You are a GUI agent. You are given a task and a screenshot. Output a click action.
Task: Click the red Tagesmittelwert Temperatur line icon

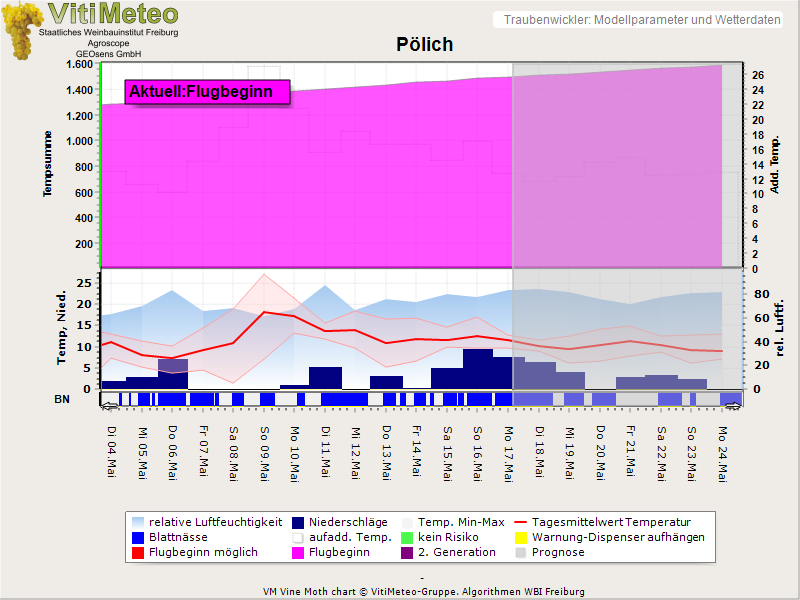pyautogui.click(x=520, y=522)
